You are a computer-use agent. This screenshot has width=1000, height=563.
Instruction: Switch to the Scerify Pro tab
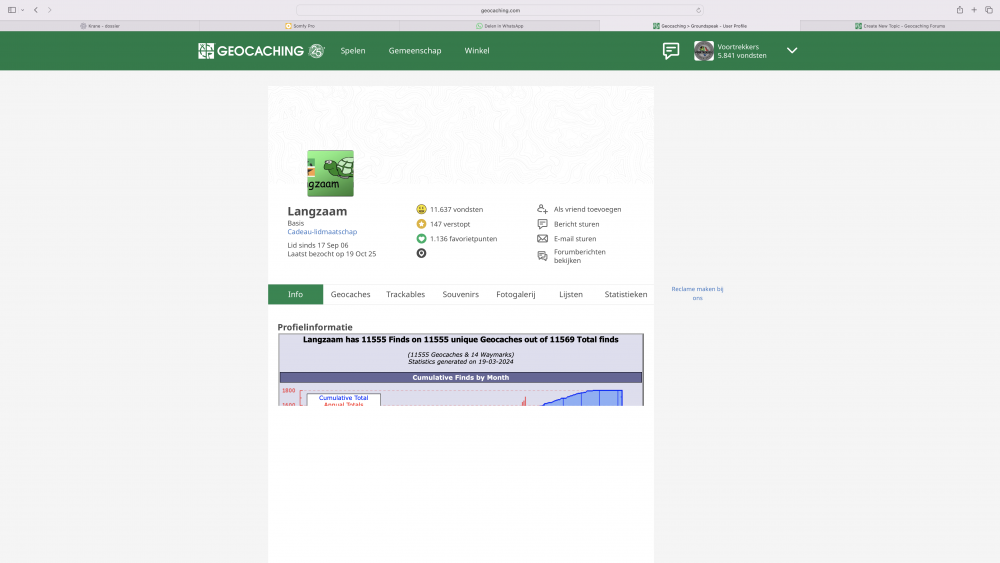300,26
